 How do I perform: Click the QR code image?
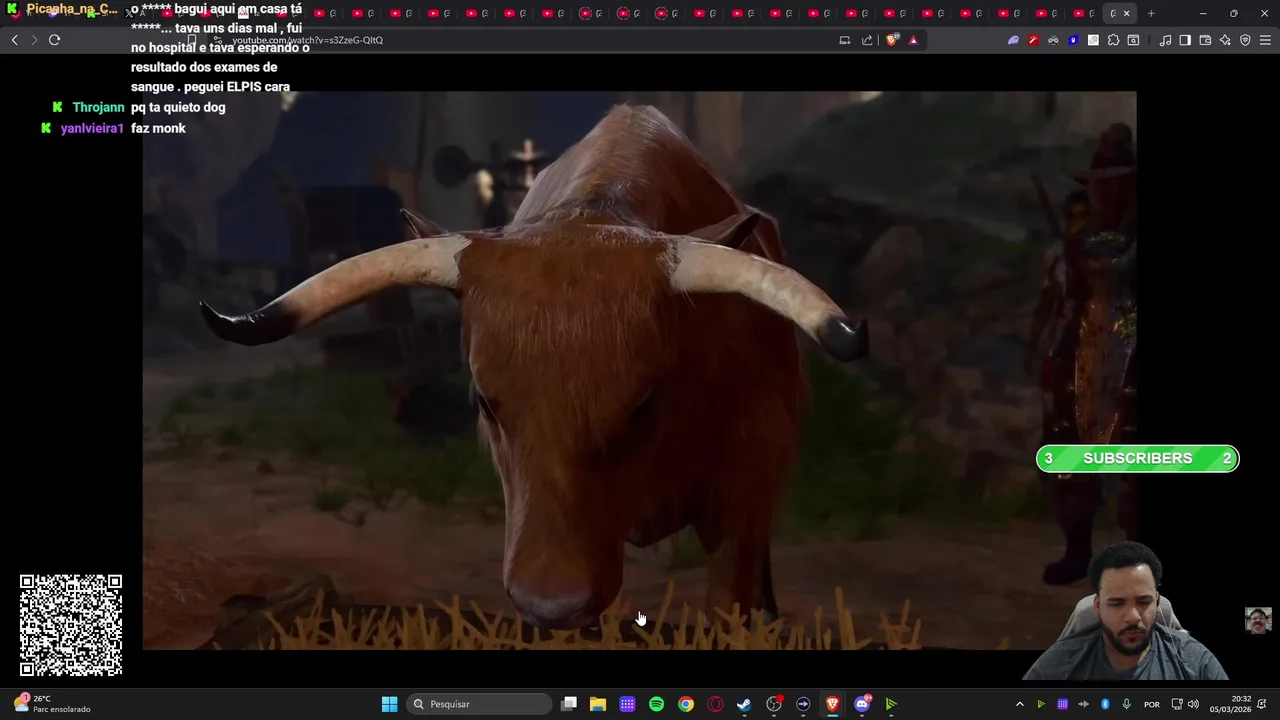point(71,625)
